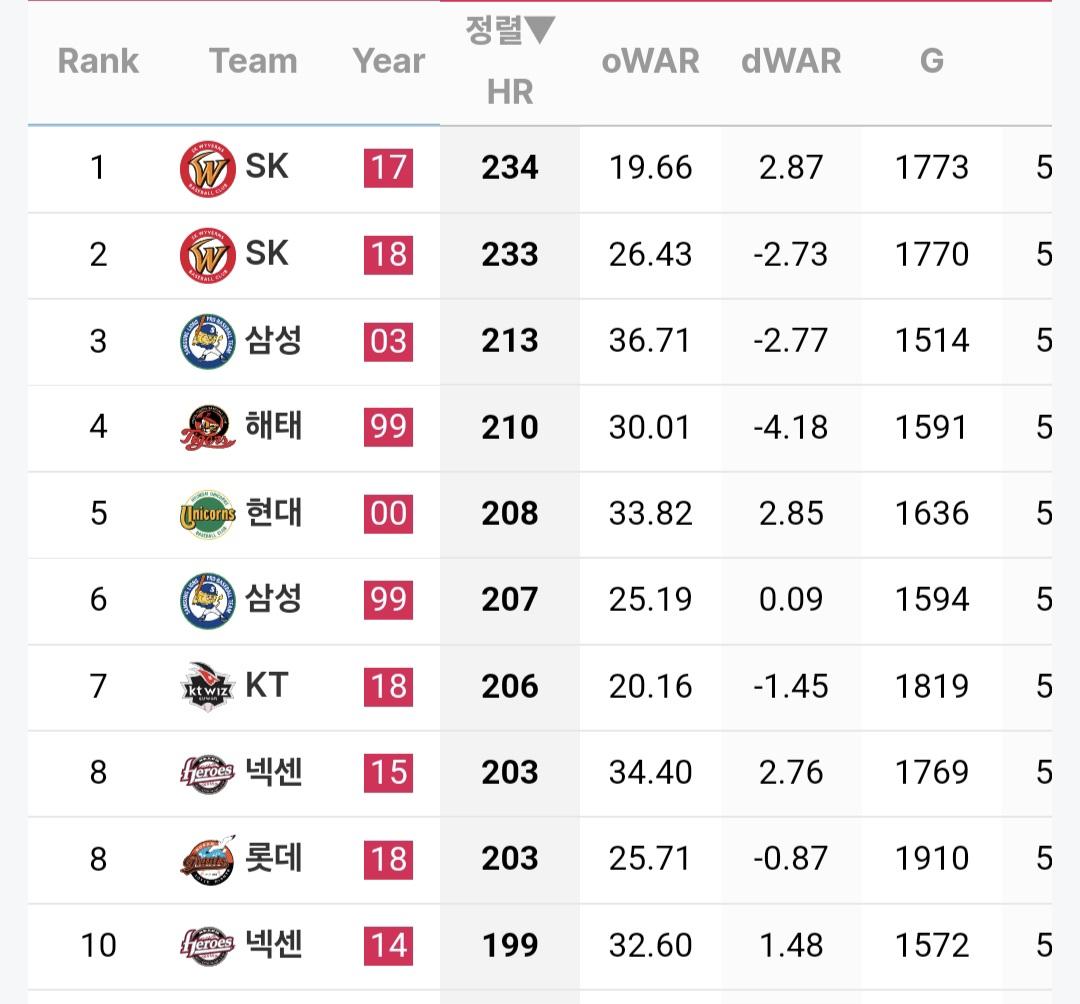The width and height of the screenshot is (1080, 1004).
Task: Click the year badge 00 for 현대
Action: 388,514
